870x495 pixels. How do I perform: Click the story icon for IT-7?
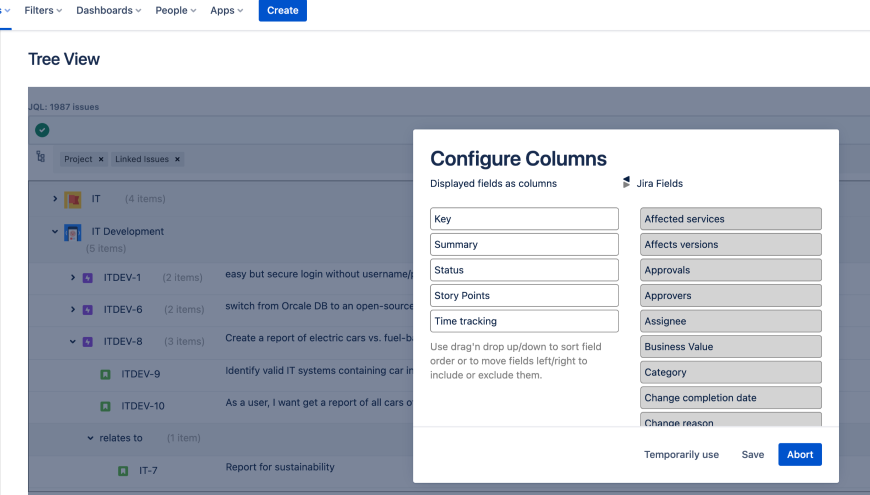(123, 471)
